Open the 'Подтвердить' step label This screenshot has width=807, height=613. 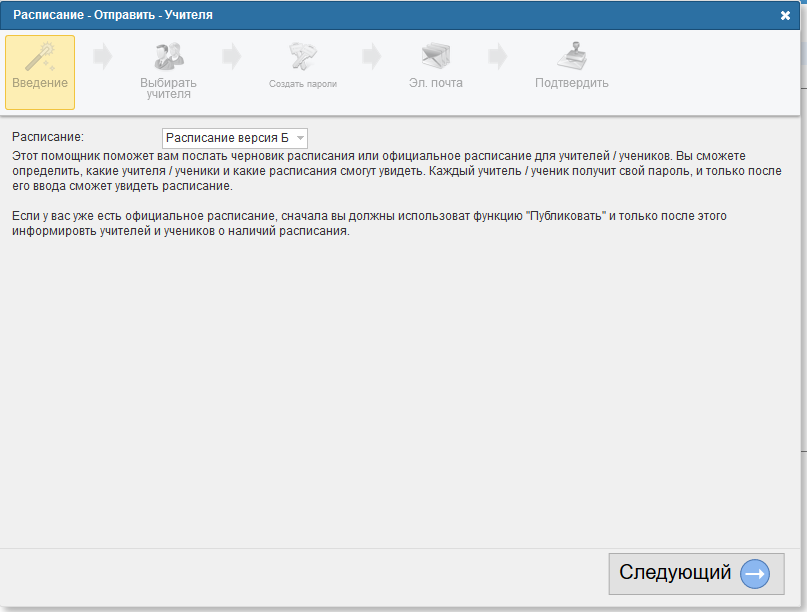coord(571,83)
